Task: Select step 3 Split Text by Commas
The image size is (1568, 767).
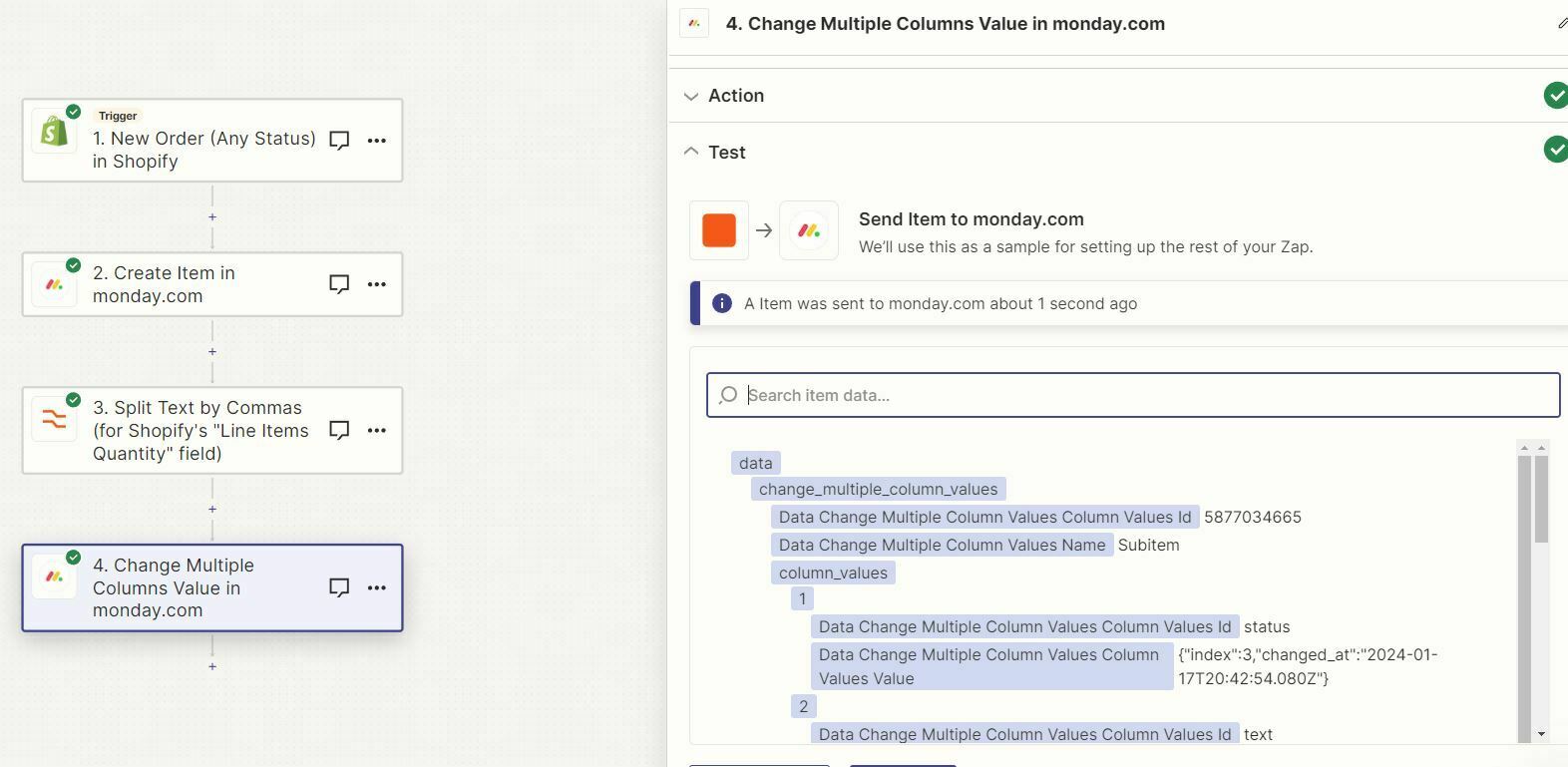Action: [x=212, y=430]
